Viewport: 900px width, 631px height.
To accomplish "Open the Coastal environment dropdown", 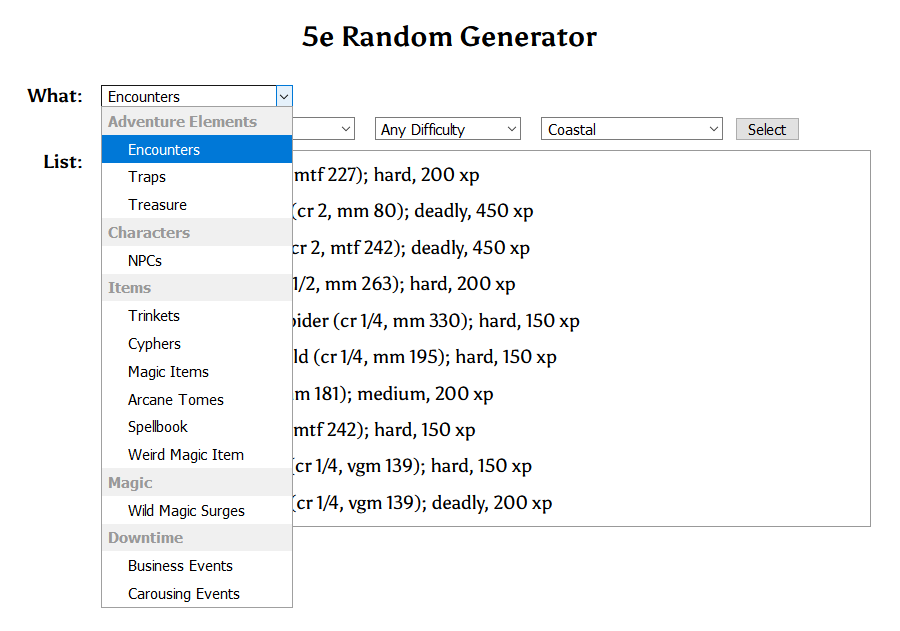I will pos(631,128).
